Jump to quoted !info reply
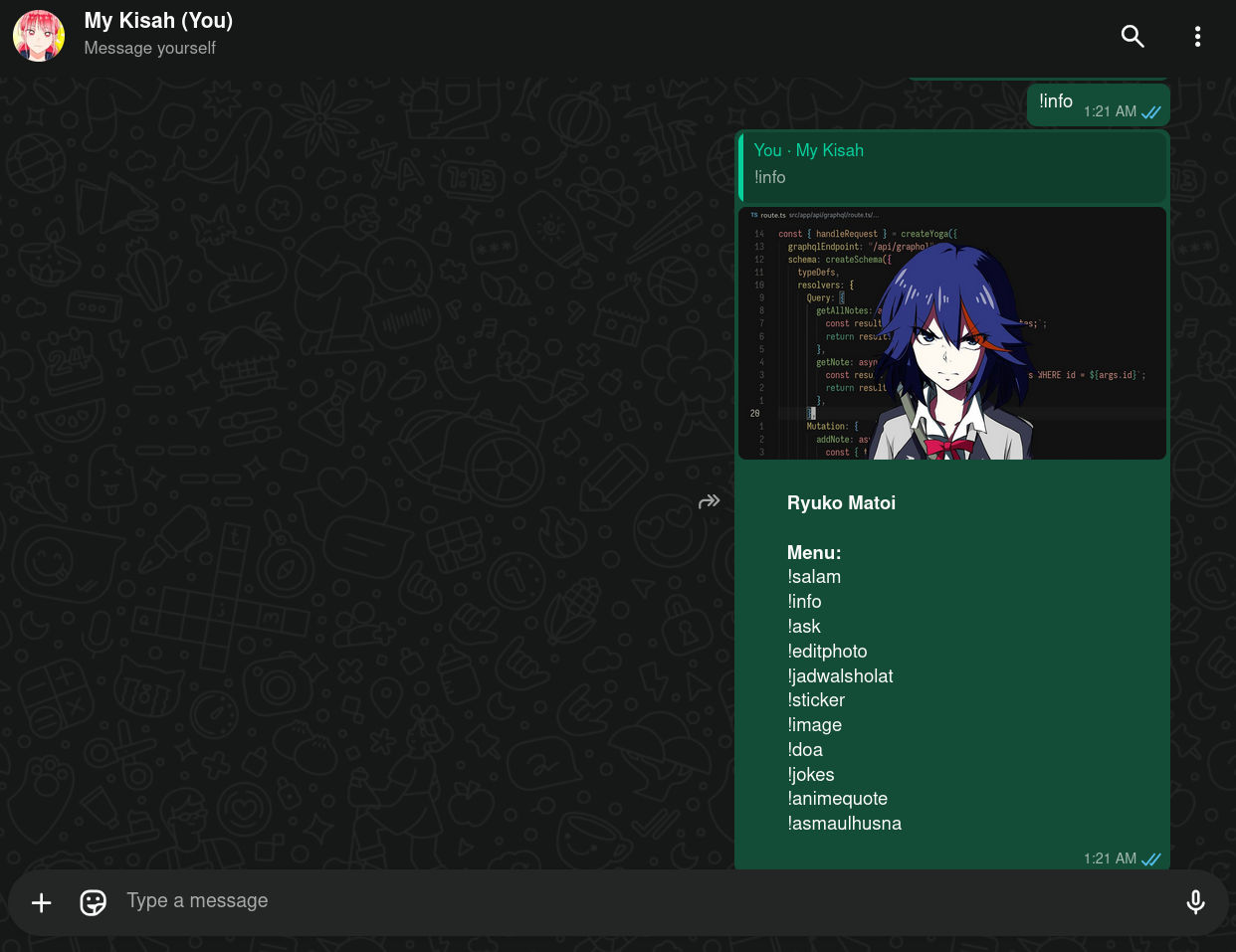This screenshot has width=1236, height=952. 952,167
